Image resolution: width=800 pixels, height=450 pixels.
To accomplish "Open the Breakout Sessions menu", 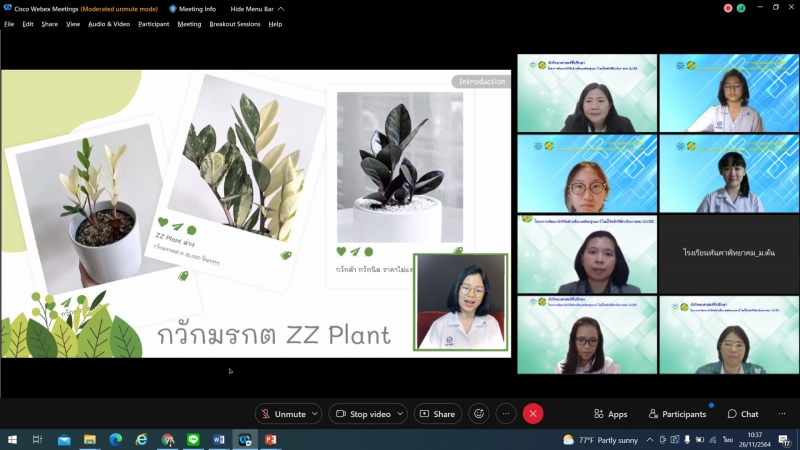I will click(234, 24).
